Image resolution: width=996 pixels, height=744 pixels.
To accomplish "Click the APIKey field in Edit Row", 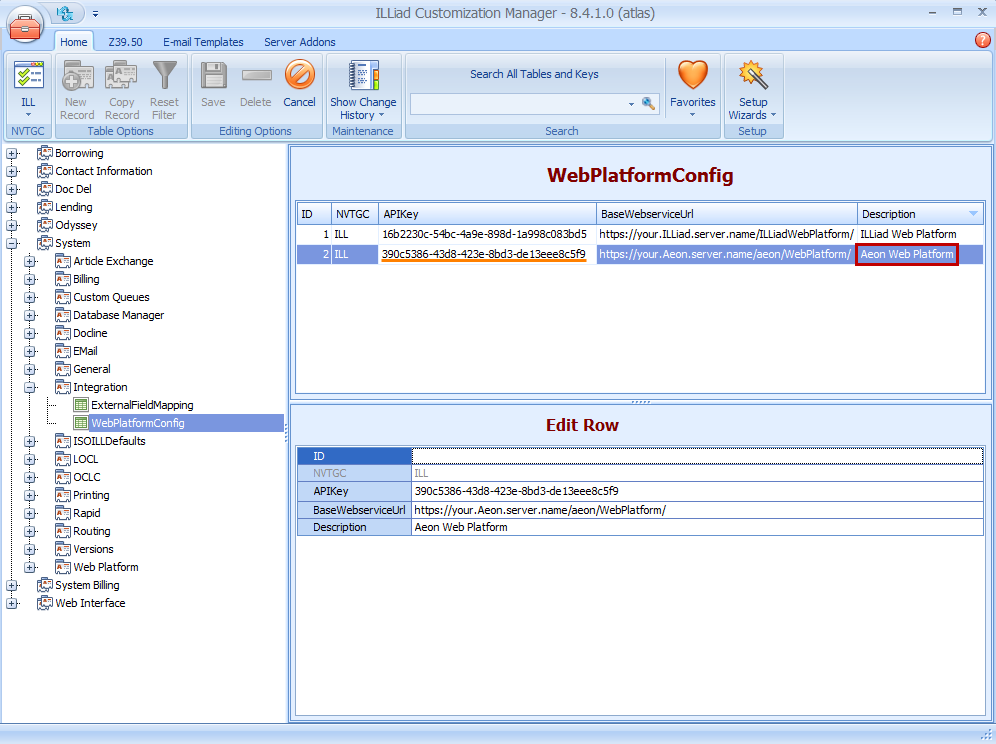I will pyautogui.click(x=696, y=491).
